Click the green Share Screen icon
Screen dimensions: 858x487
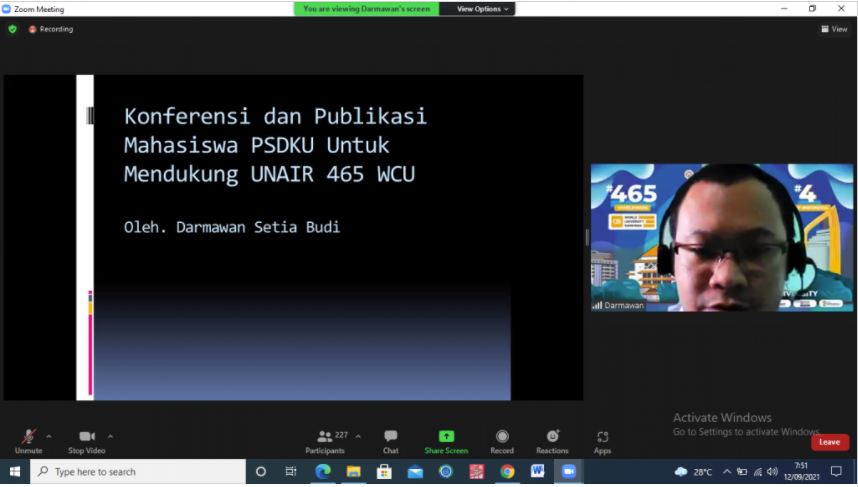pos(446,437)
